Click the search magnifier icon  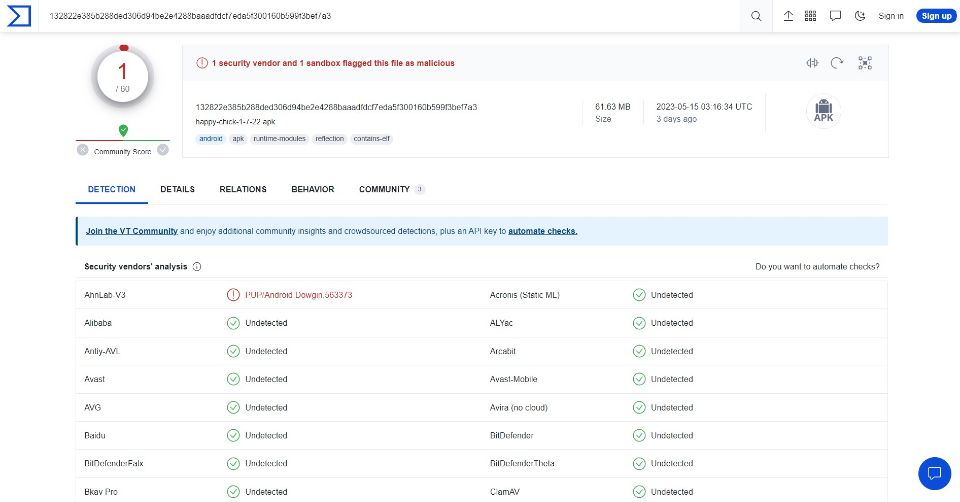[756, 16]
